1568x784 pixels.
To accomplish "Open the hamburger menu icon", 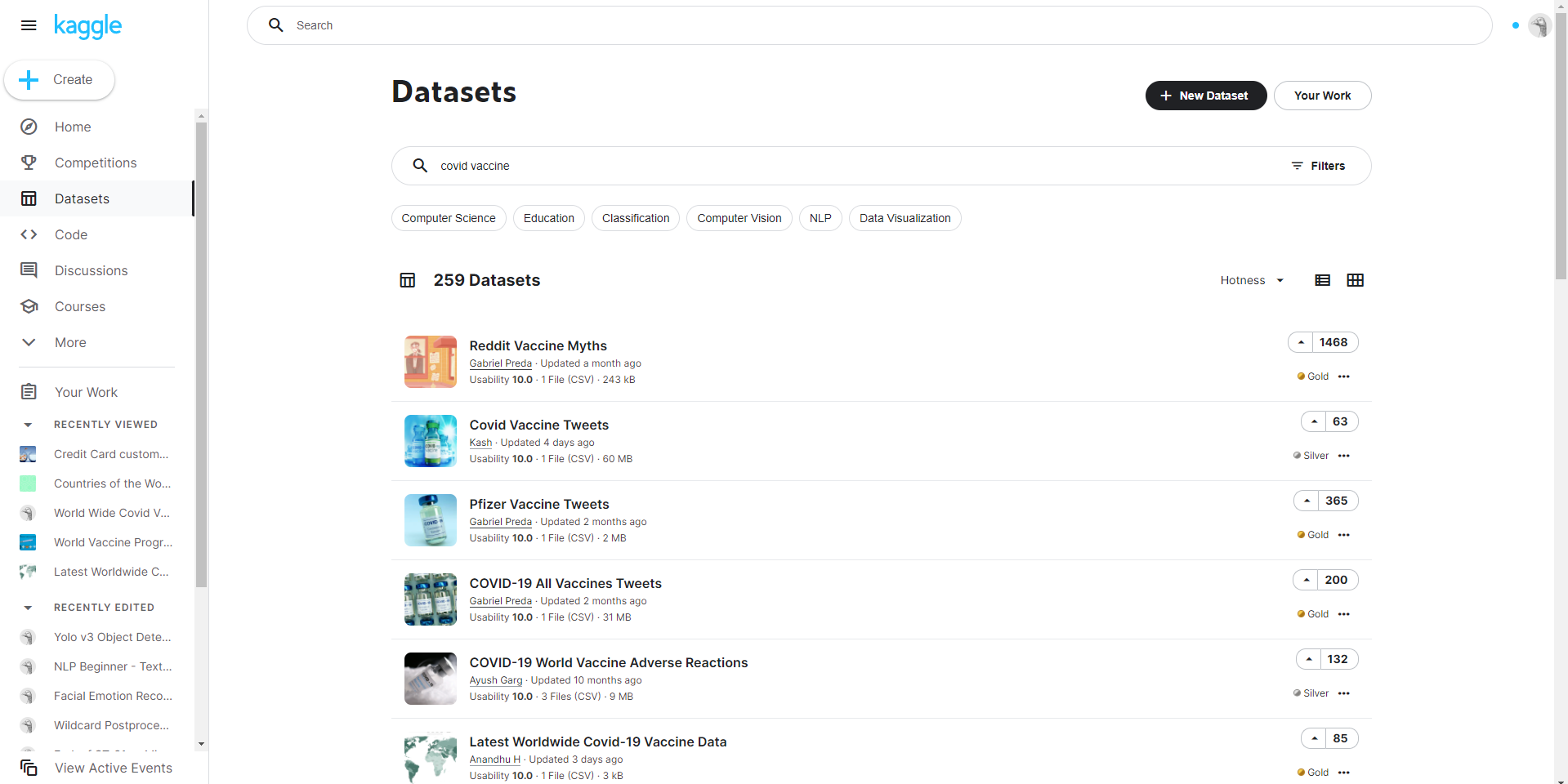I will coord(29,25).
